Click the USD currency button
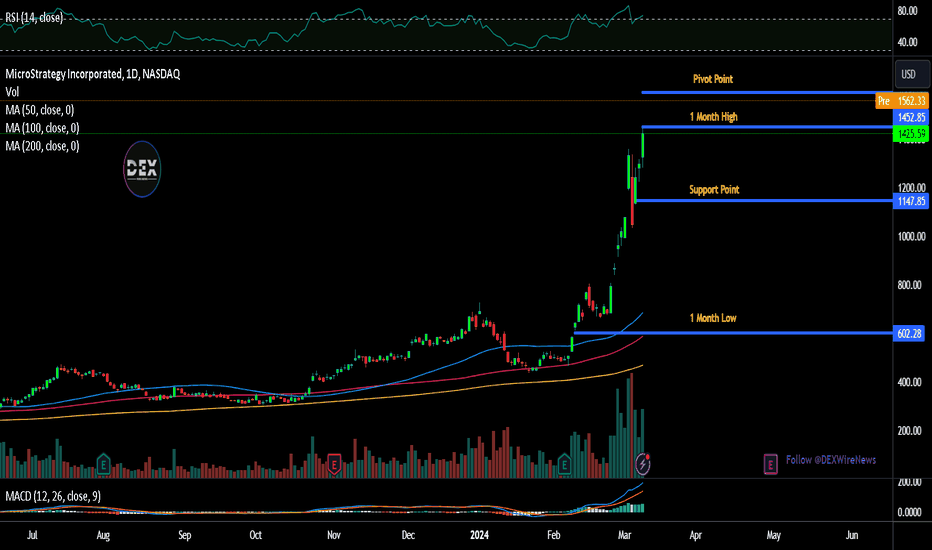 click(912, 74)
